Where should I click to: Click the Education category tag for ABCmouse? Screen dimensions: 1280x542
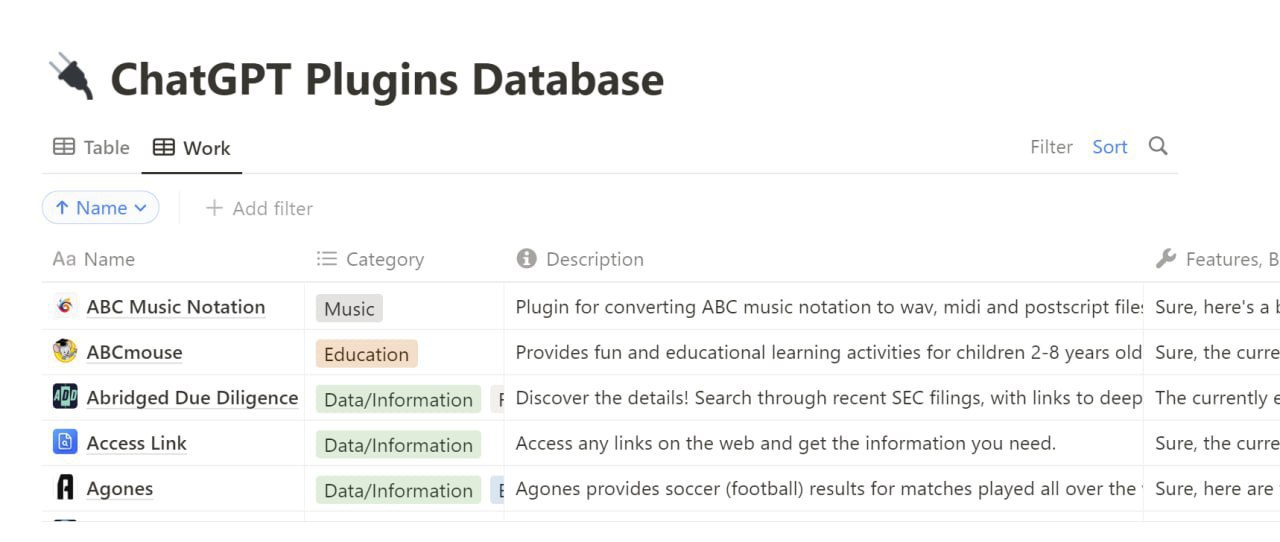(x=366, y=354)
